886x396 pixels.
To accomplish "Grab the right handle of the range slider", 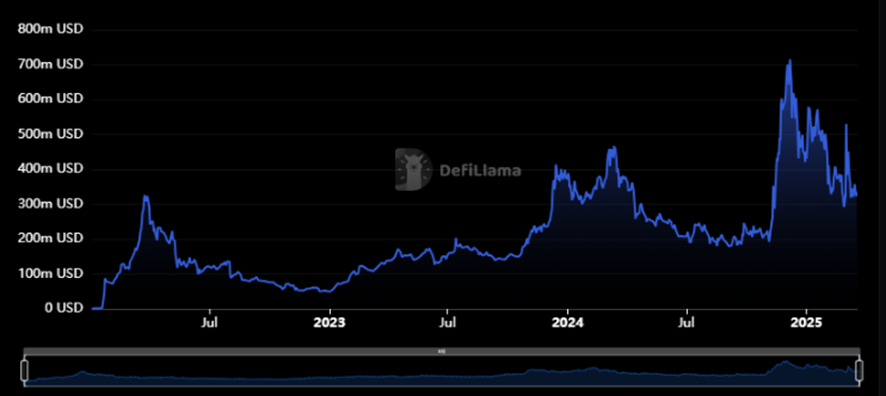I will (859, 371).
